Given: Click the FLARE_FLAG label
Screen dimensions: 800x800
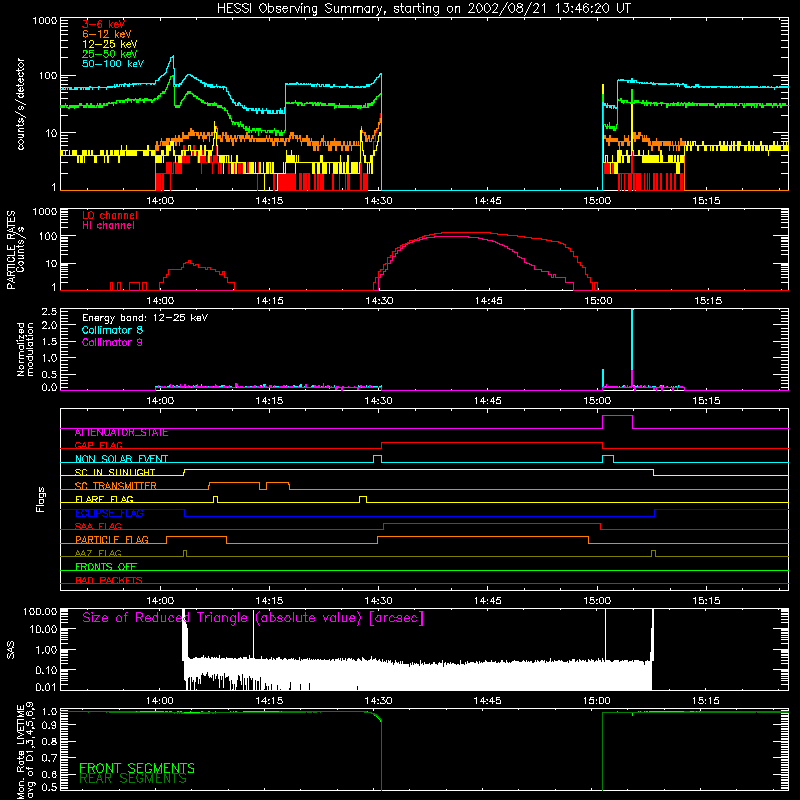Looking at the screenshot, I should tap(104, 499).
